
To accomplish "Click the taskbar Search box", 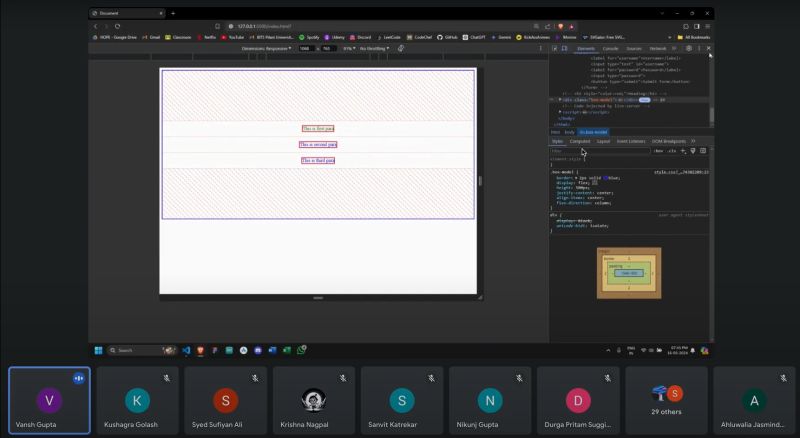I will [141, 350].
